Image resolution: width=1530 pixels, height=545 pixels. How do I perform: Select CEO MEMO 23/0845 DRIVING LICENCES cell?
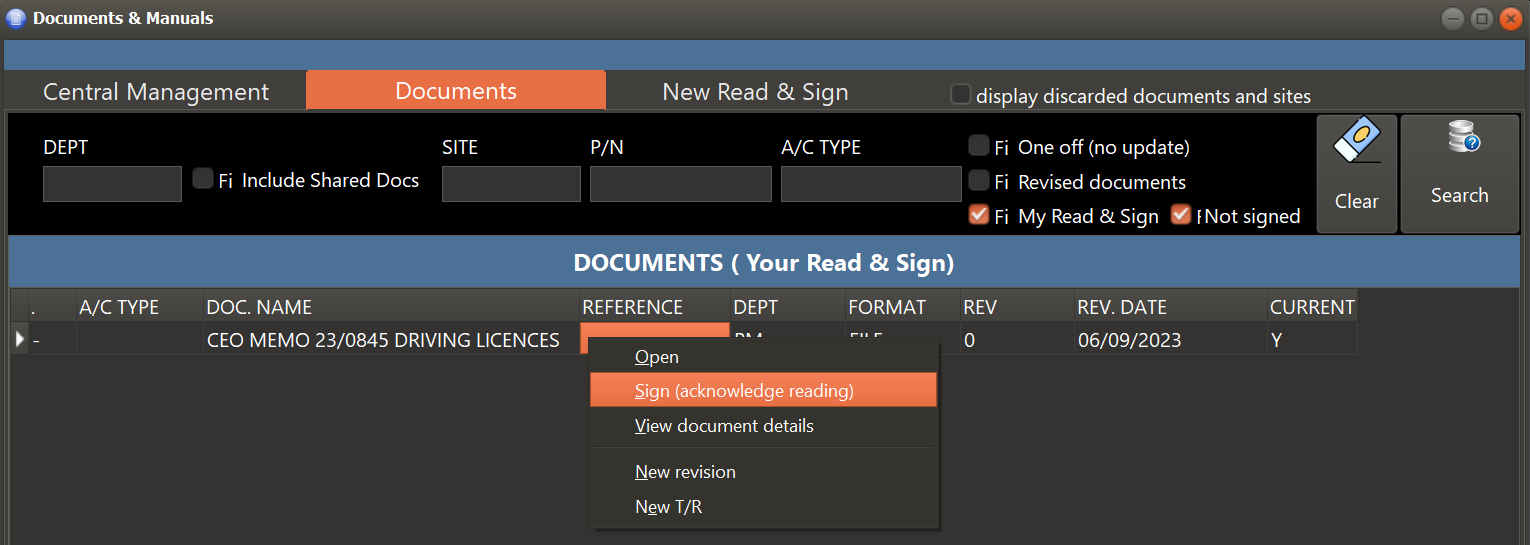(391, 340)
